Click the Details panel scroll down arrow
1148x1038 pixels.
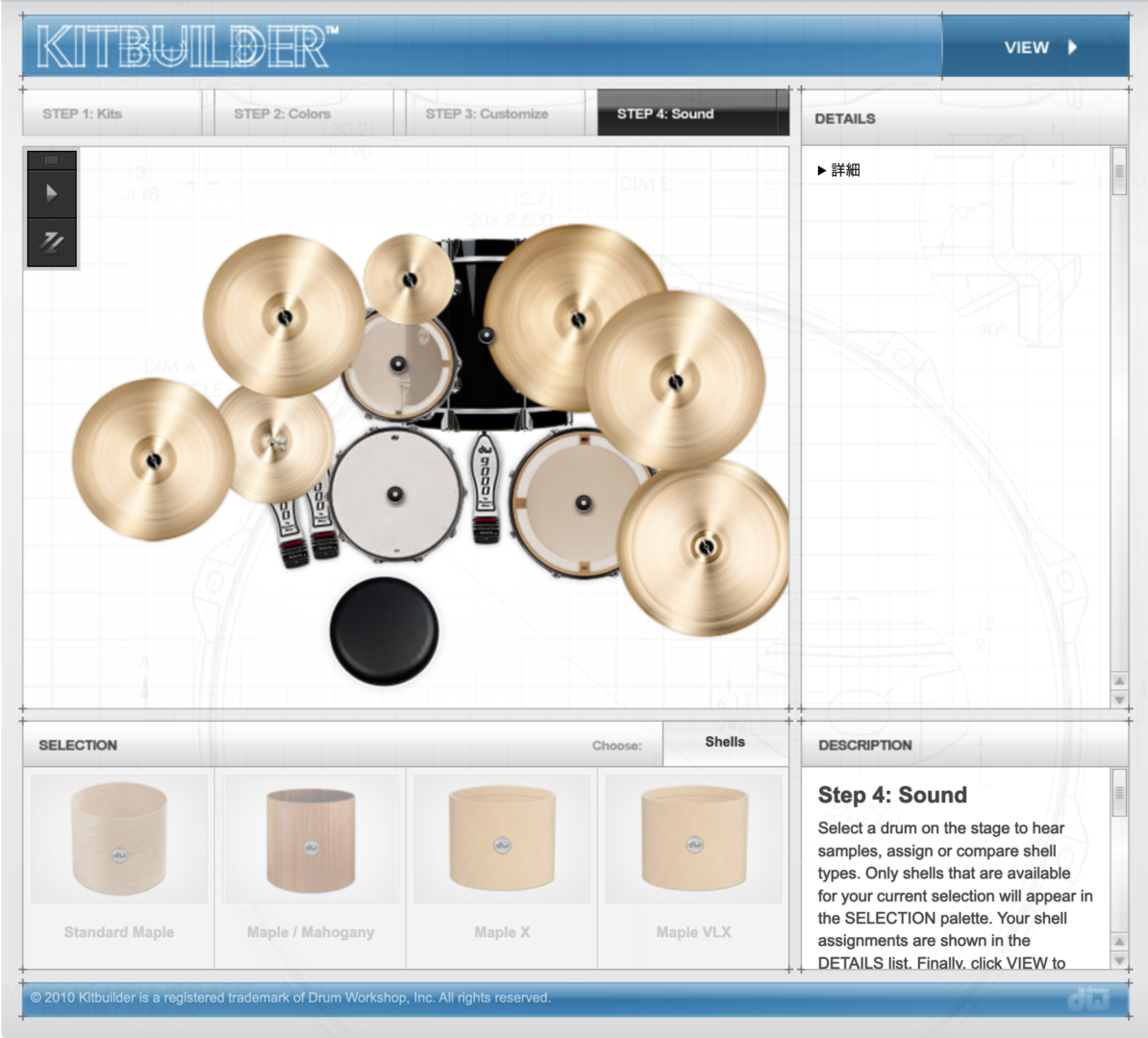[1119, 700]
